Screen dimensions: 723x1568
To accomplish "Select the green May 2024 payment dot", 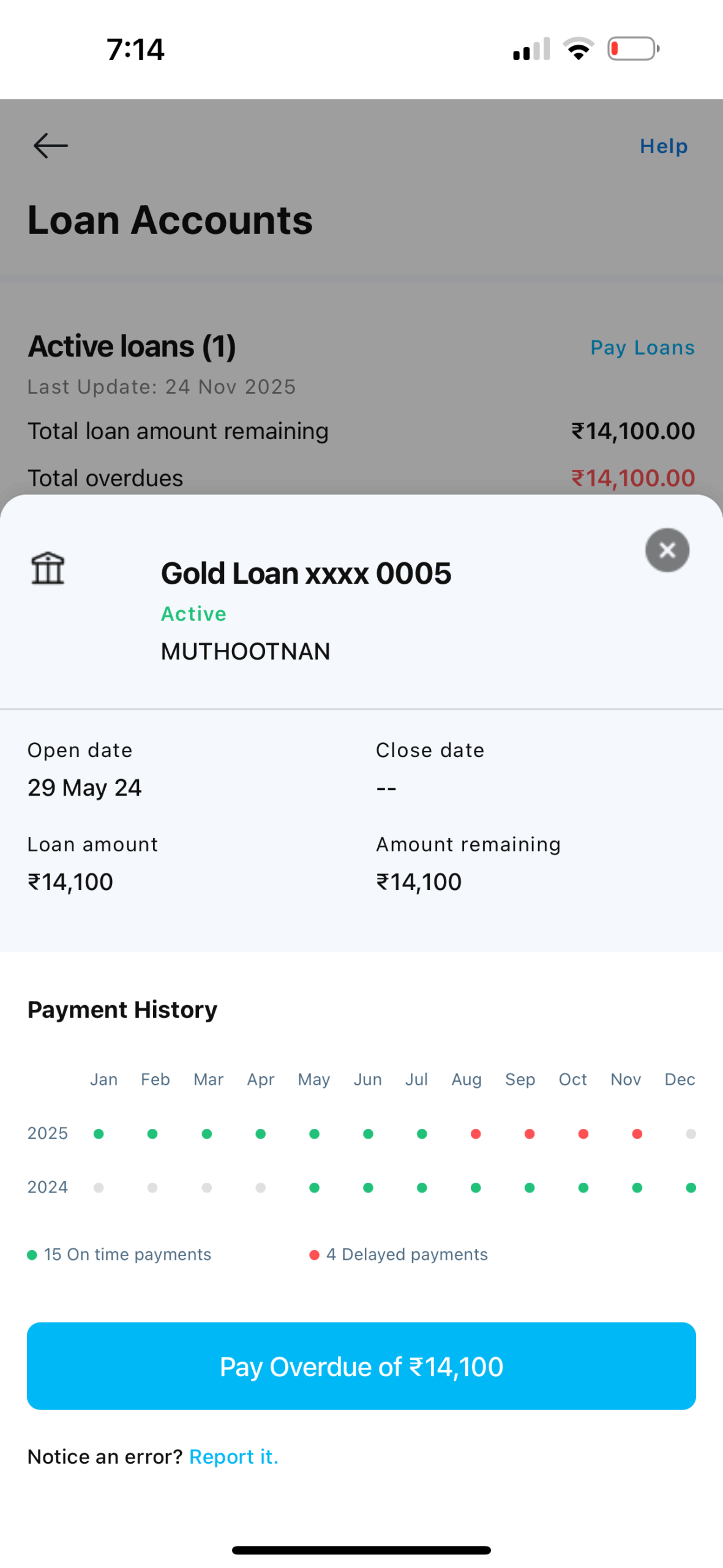I will pos(314,1188).
